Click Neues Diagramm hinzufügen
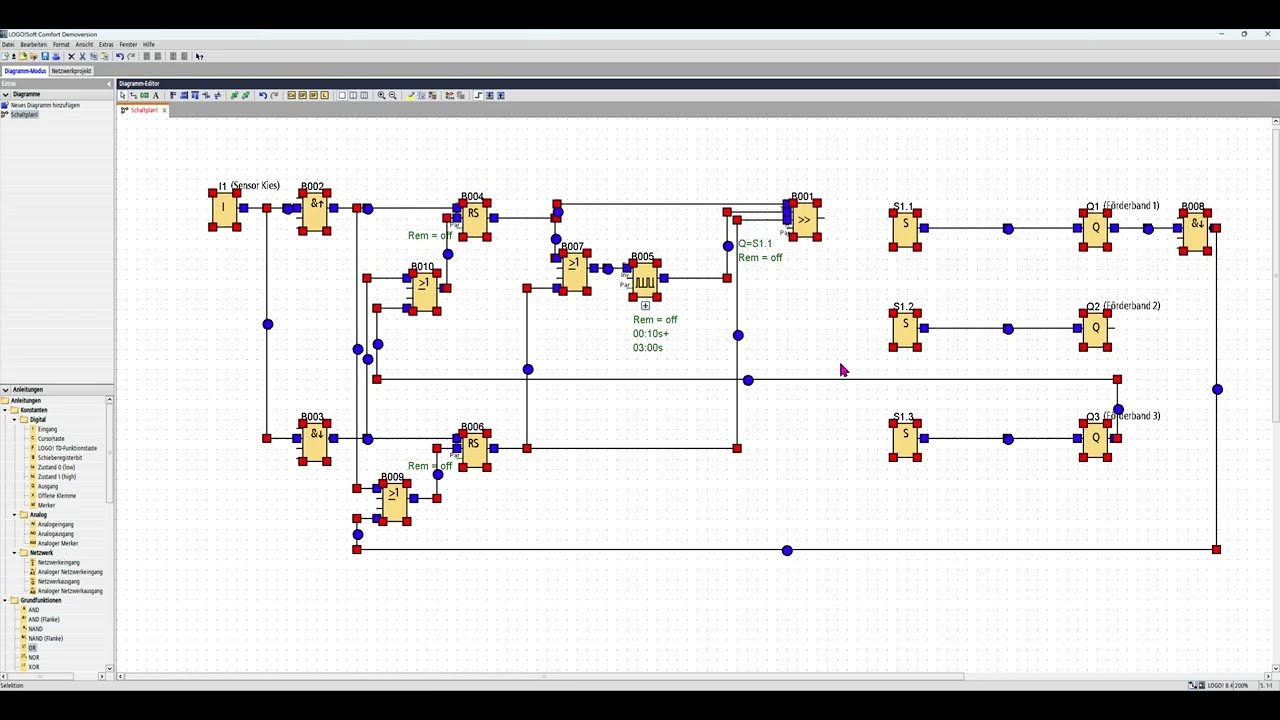1280x720 pixels. [45, 105]
